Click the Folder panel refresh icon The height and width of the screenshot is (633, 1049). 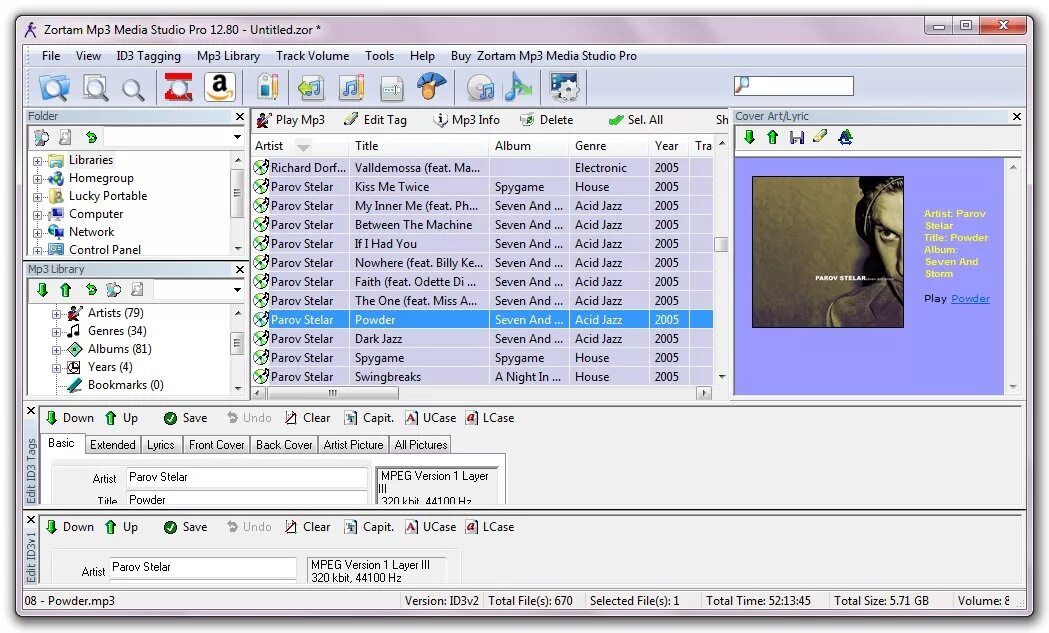coord(91,137)
